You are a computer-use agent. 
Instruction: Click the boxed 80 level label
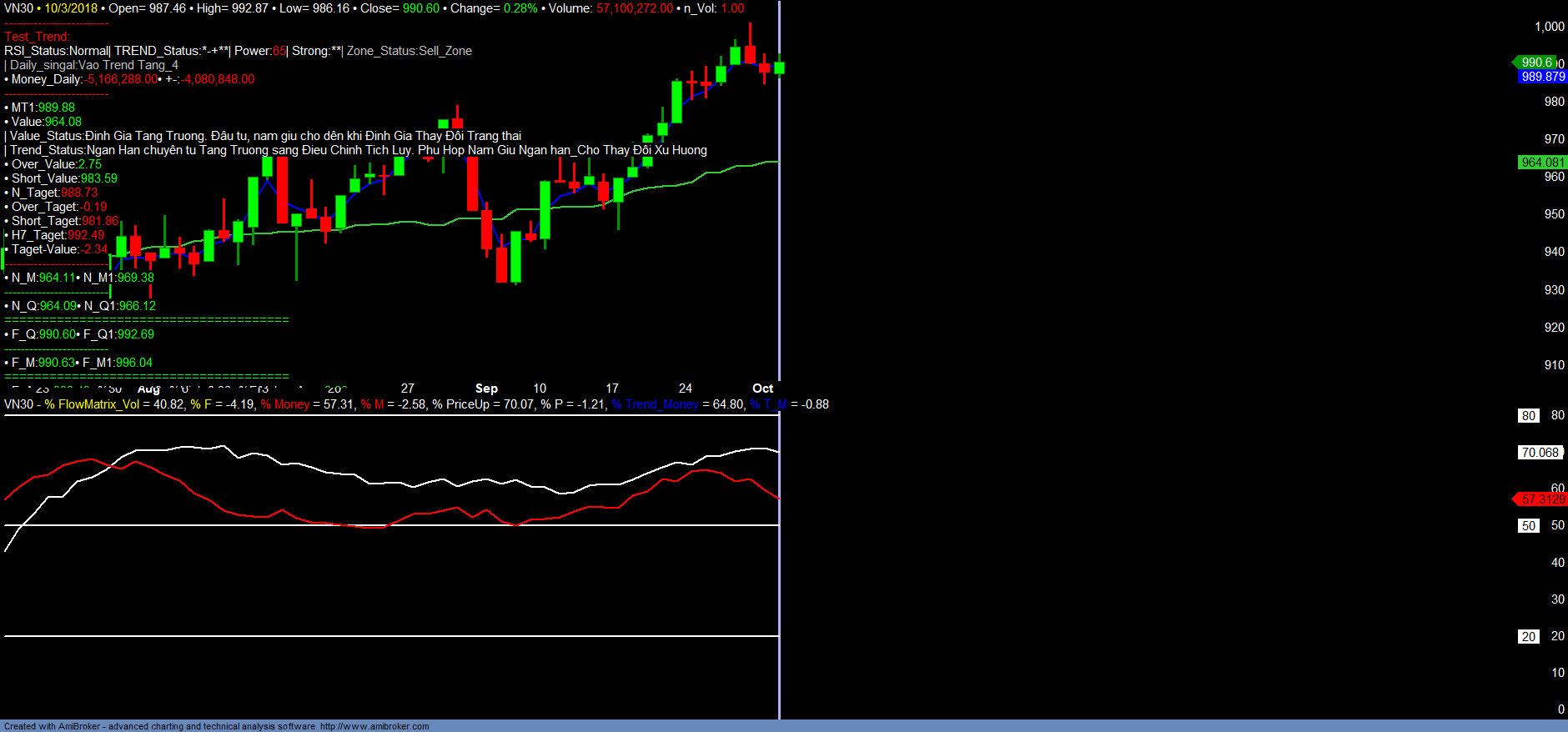pos(1528,416)
